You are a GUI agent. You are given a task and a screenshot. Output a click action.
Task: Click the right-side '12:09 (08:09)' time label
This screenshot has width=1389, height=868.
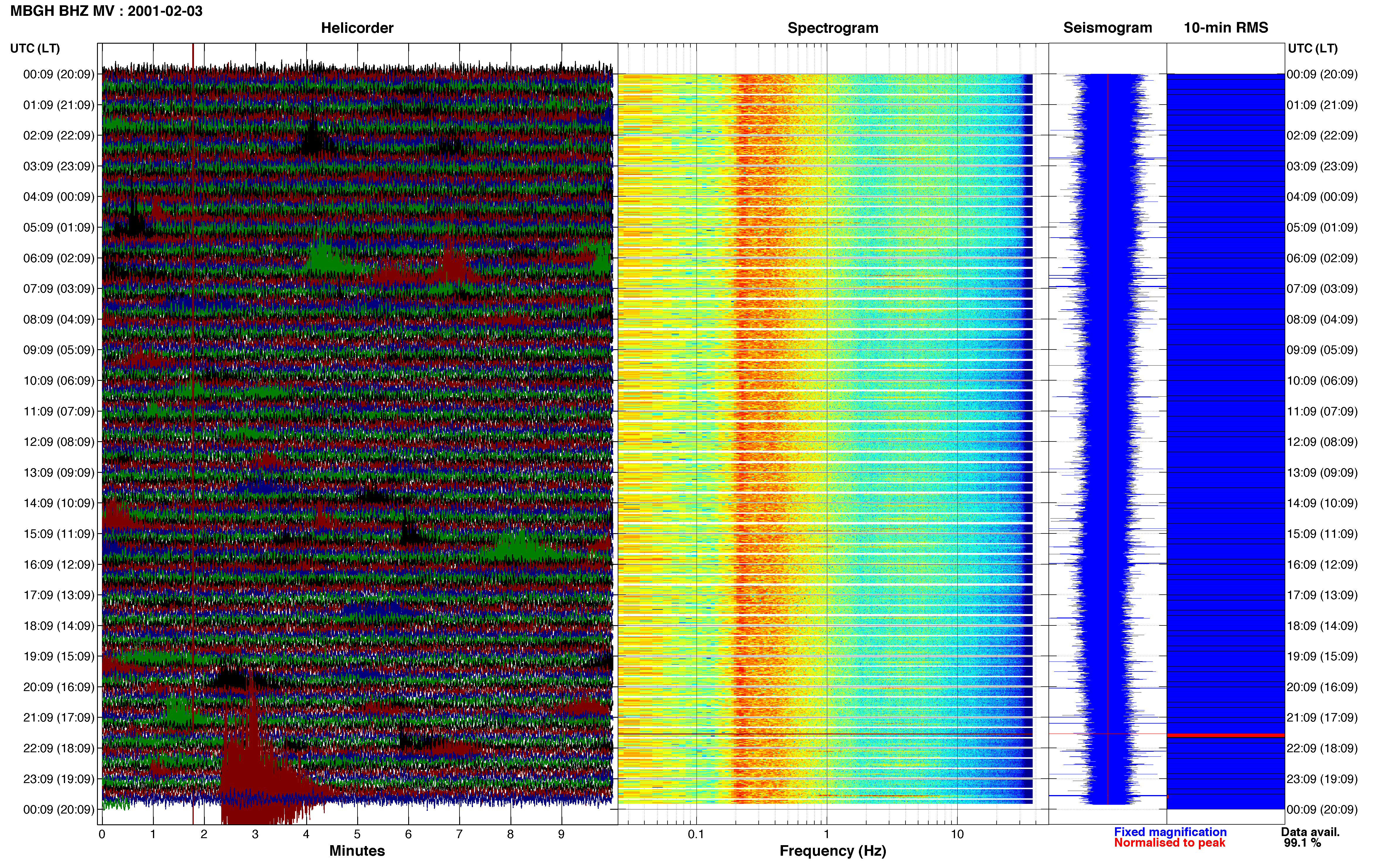click(1322, 442)
